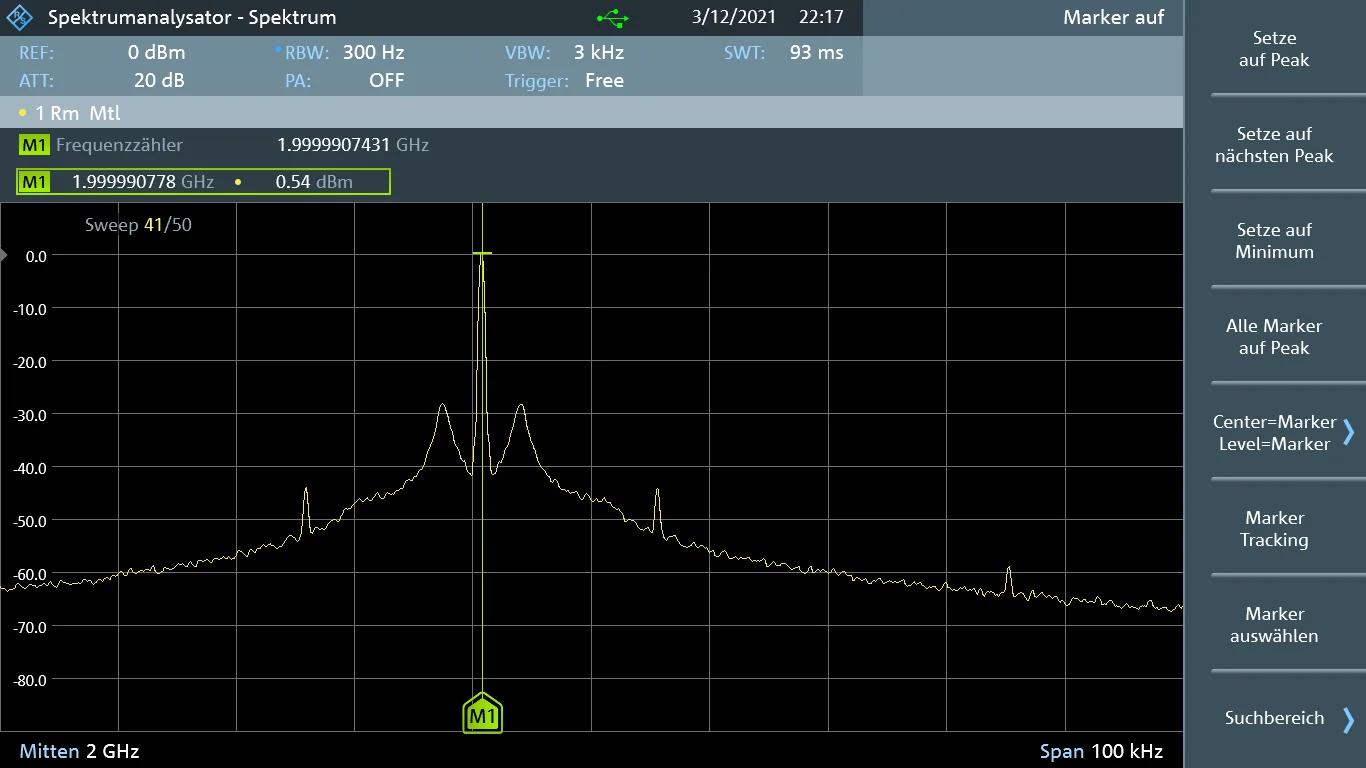The image size is (1366, 768).
Task: Click the M1 badge in Frequenzzähler row
Action: (34, 145)
